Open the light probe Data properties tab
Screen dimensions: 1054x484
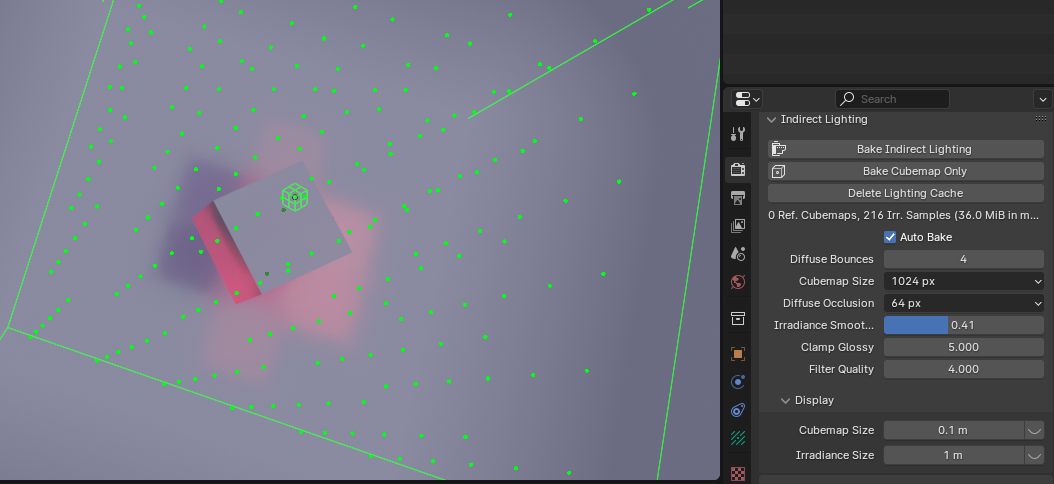(x=737, y=438)
